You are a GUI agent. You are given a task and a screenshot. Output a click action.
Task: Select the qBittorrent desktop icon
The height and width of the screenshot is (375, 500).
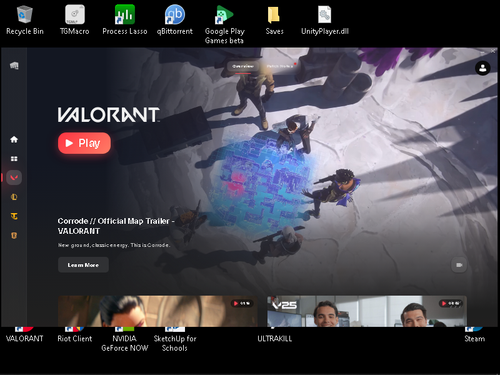[x=175, y=20]
